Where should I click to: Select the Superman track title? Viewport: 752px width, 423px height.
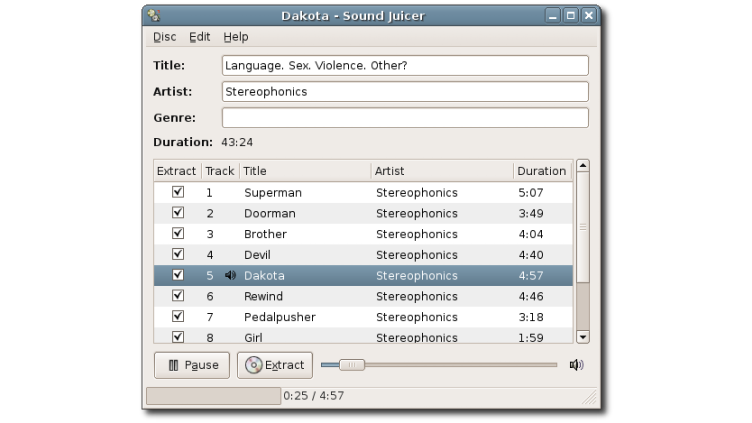(273, 193)
